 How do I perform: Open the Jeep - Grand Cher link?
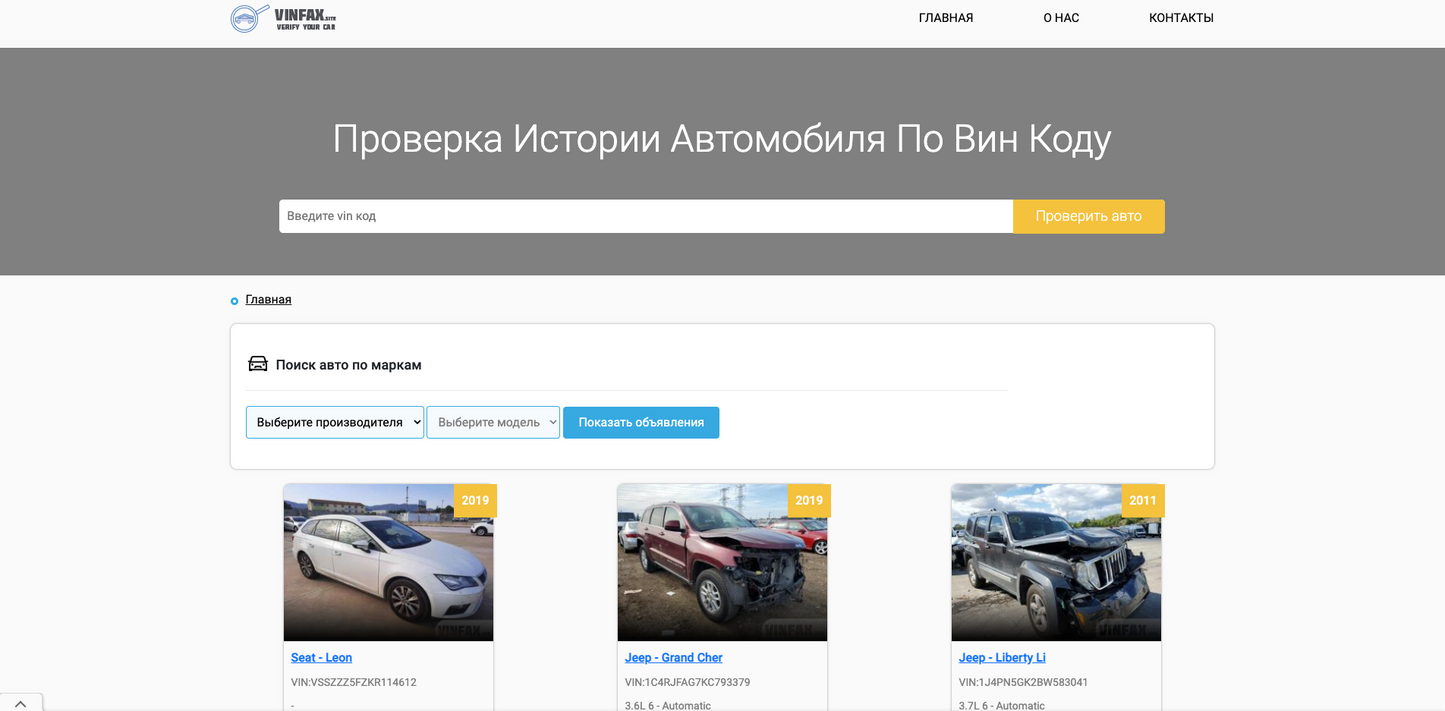coord(673,657)
